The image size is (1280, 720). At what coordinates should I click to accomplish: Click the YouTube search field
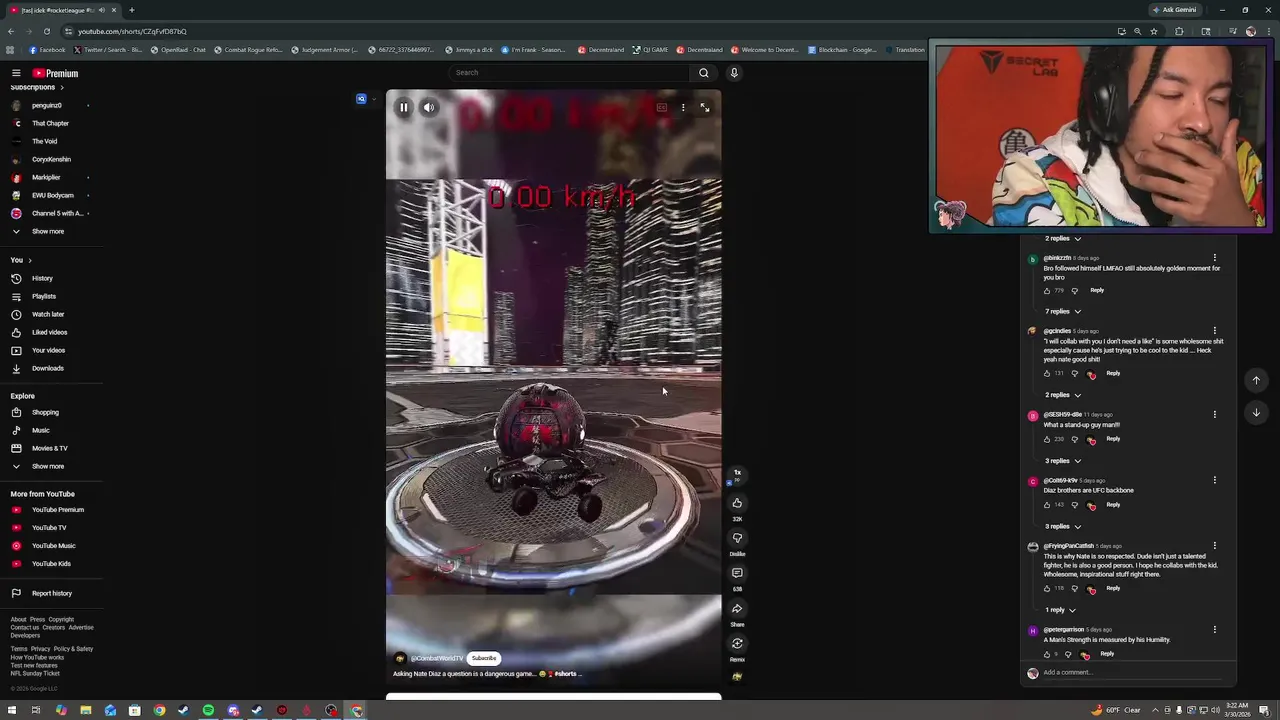click(x=569, y=72)
